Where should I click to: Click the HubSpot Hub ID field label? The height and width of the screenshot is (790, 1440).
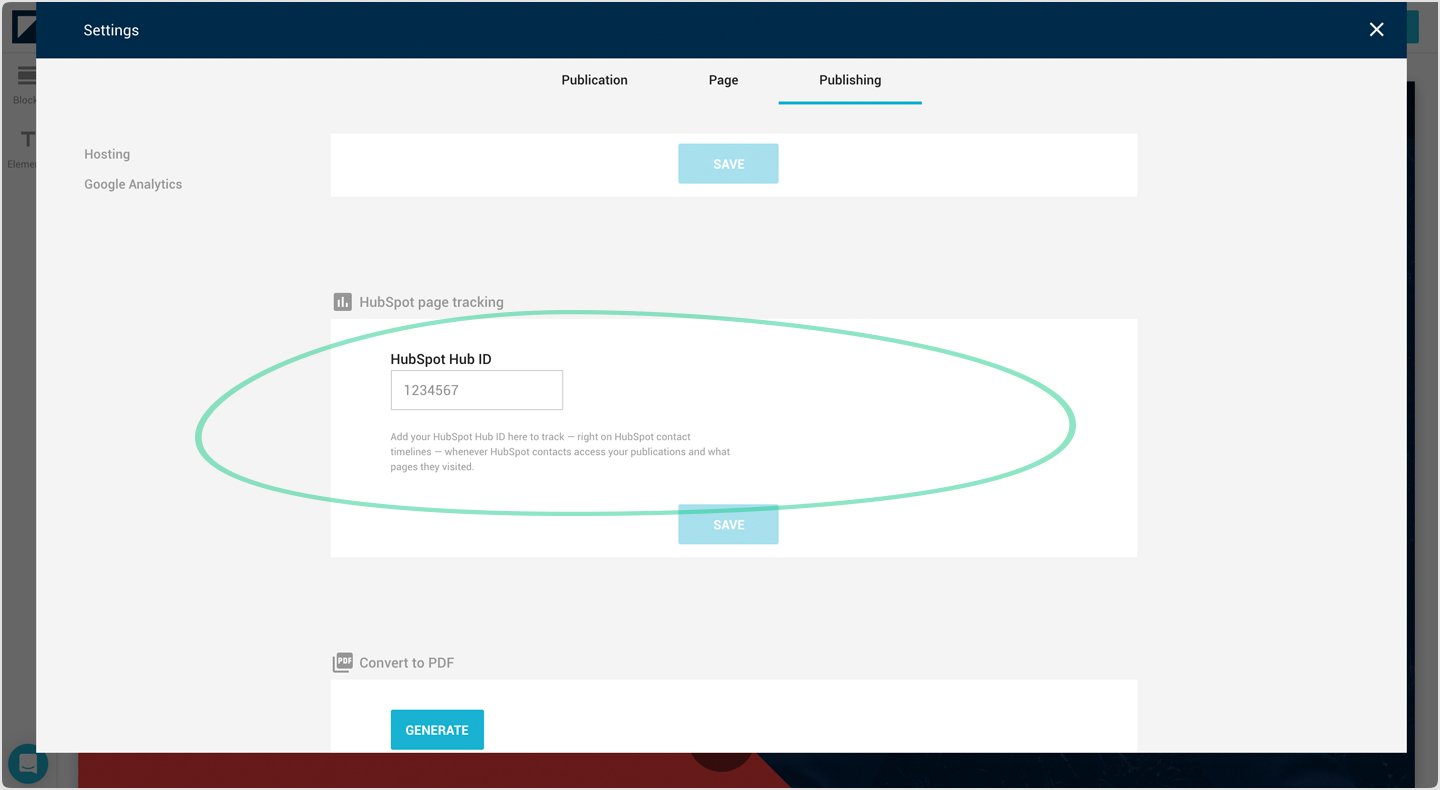coord(440,359)
